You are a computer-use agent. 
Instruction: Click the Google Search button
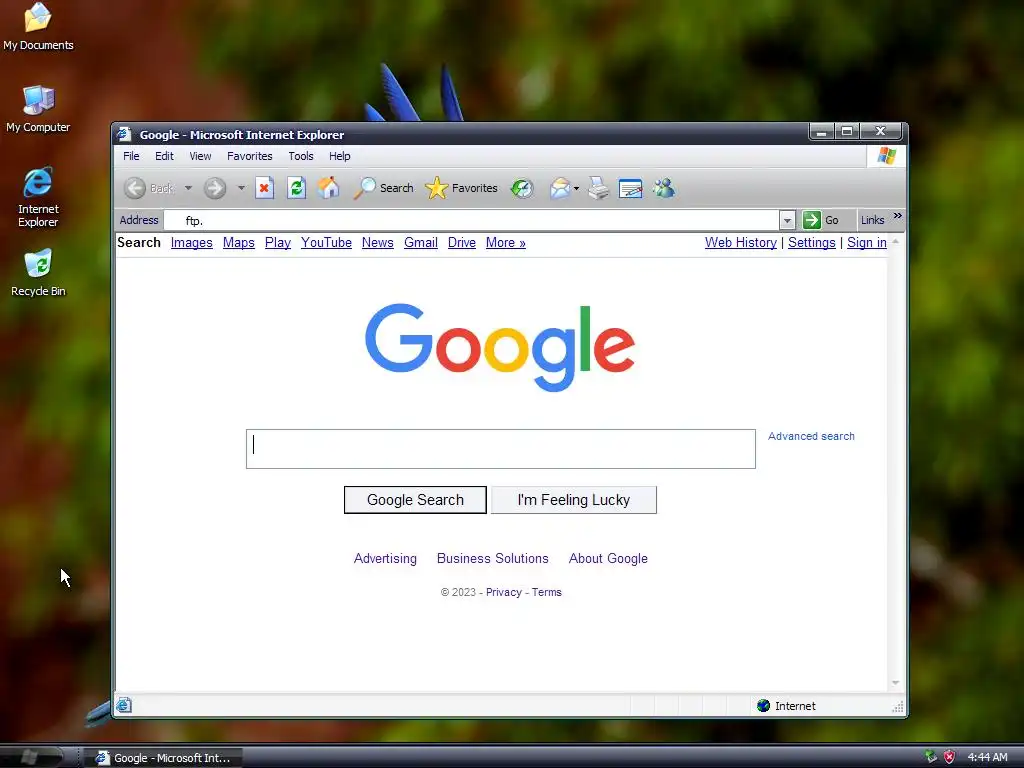pos(415,500)
